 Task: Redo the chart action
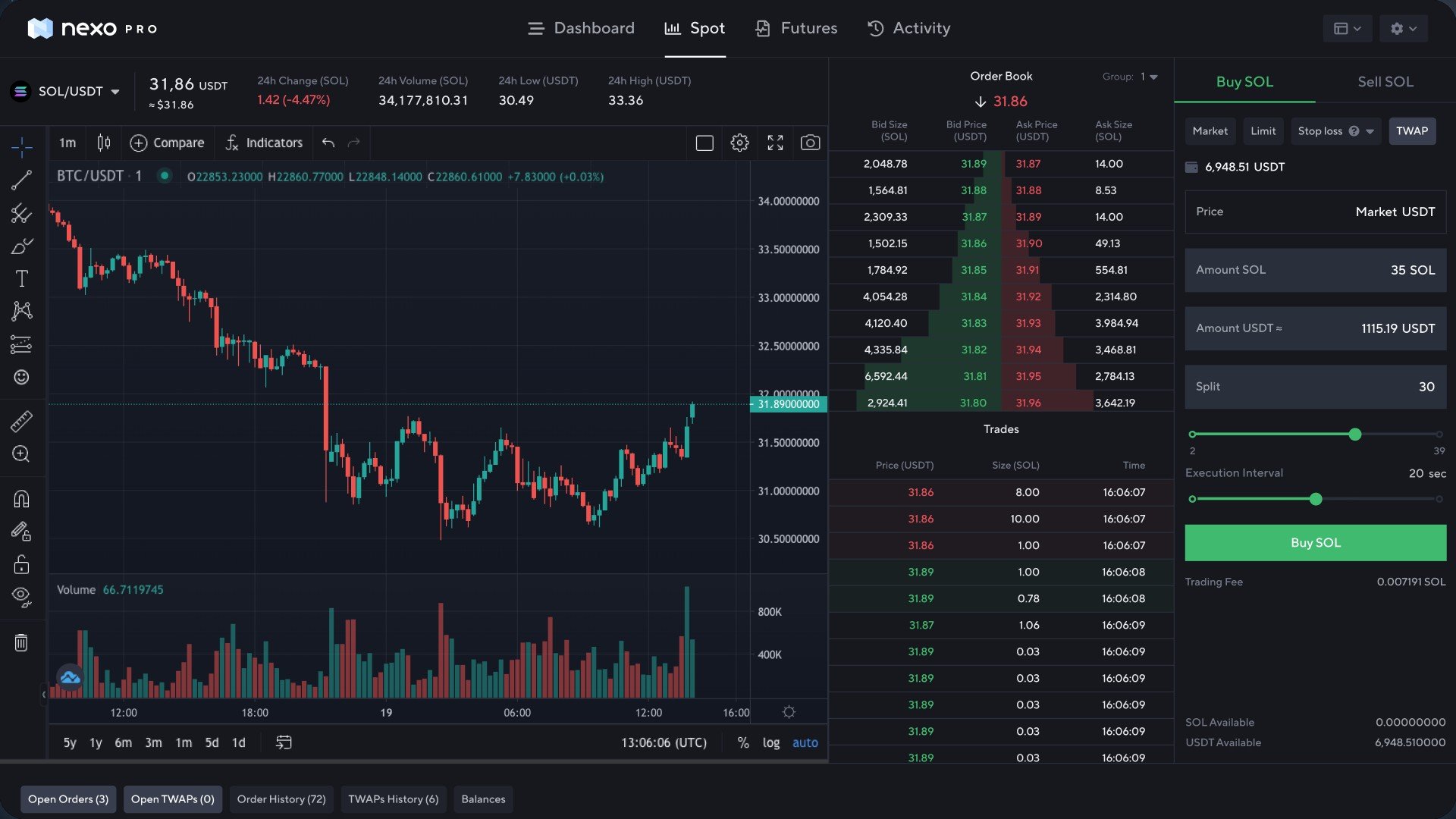(x=353, y=143)
